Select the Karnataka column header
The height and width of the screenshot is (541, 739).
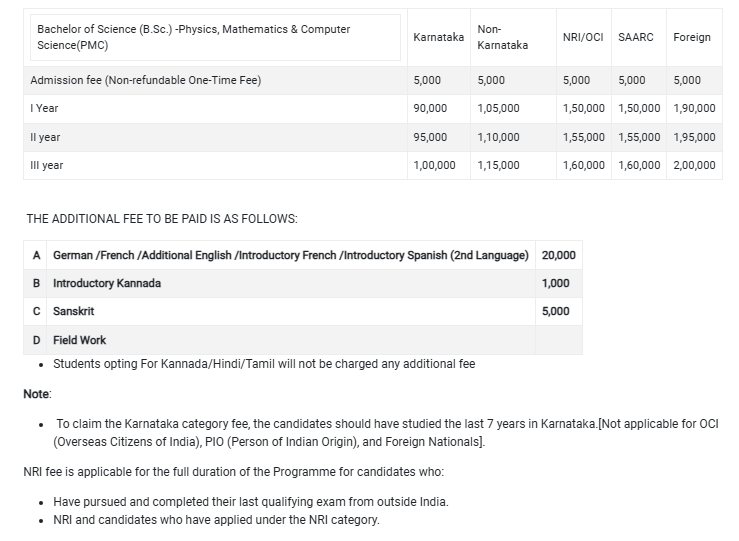point(438,37)
